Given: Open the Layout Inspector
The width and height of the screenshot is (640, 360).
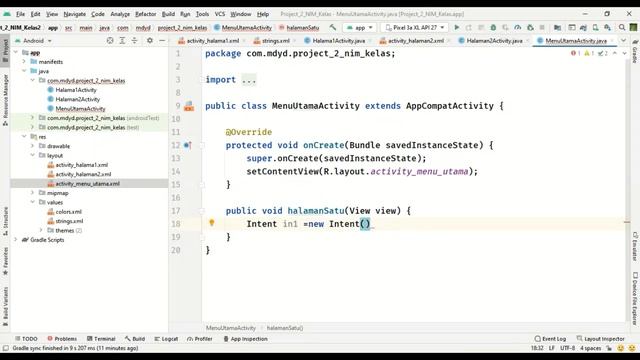Looking at the screenshot, I should pyautogui.click(x=600, y=339).
